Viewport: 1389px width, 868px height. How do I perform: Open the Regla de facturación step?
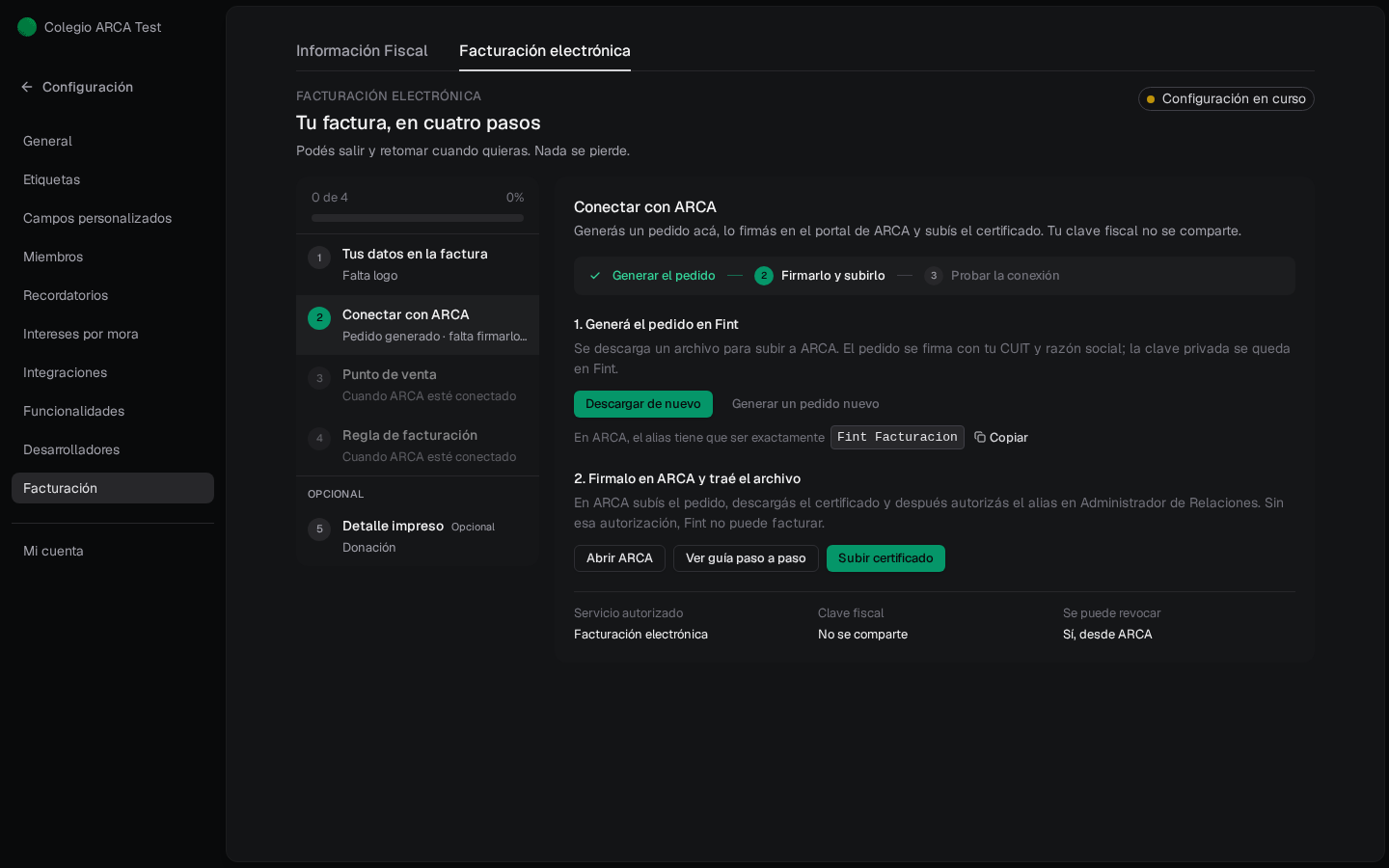tap(418, 446)
